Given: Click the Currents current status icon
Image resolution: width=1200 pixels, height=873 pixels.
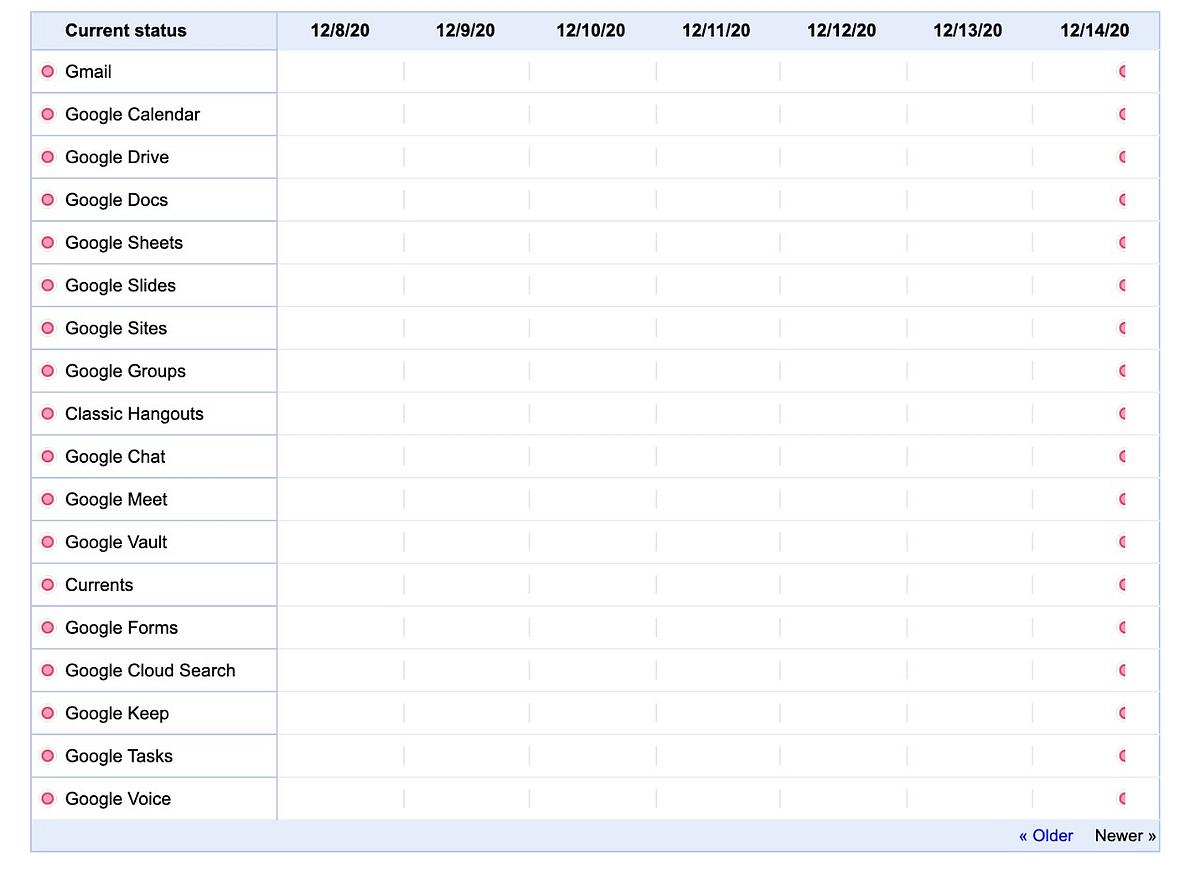Looking at the screenshot, I should 47,585.
